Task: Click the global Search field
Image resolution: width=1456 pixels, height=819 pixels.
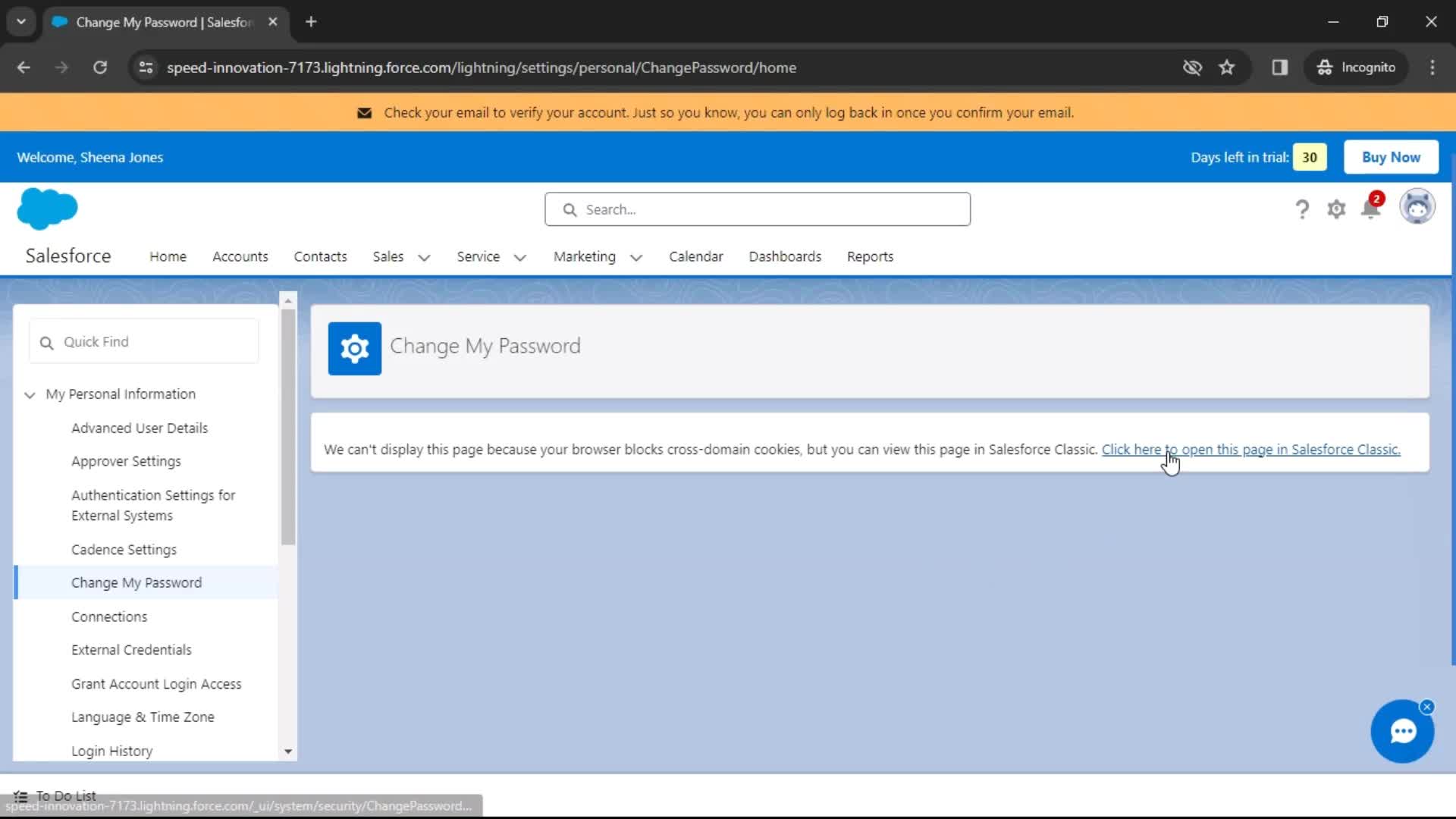Action: coord(757,209)
